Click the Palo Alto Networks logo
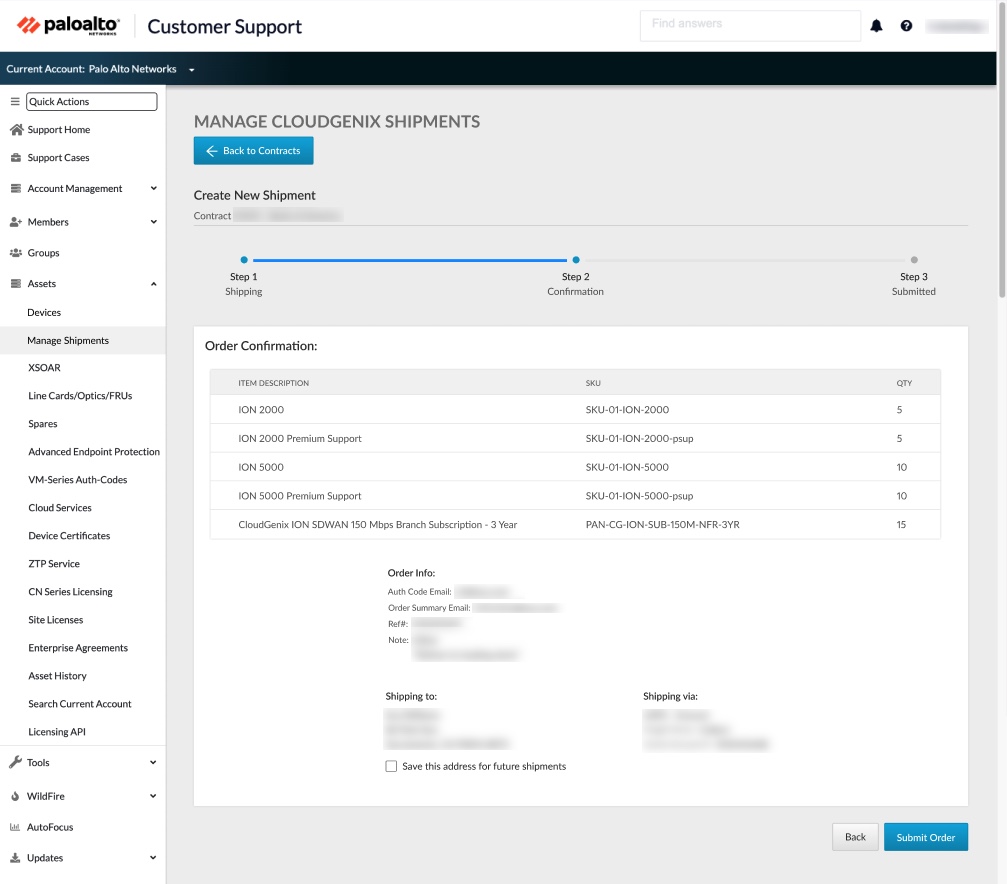 tap(68, 26)
